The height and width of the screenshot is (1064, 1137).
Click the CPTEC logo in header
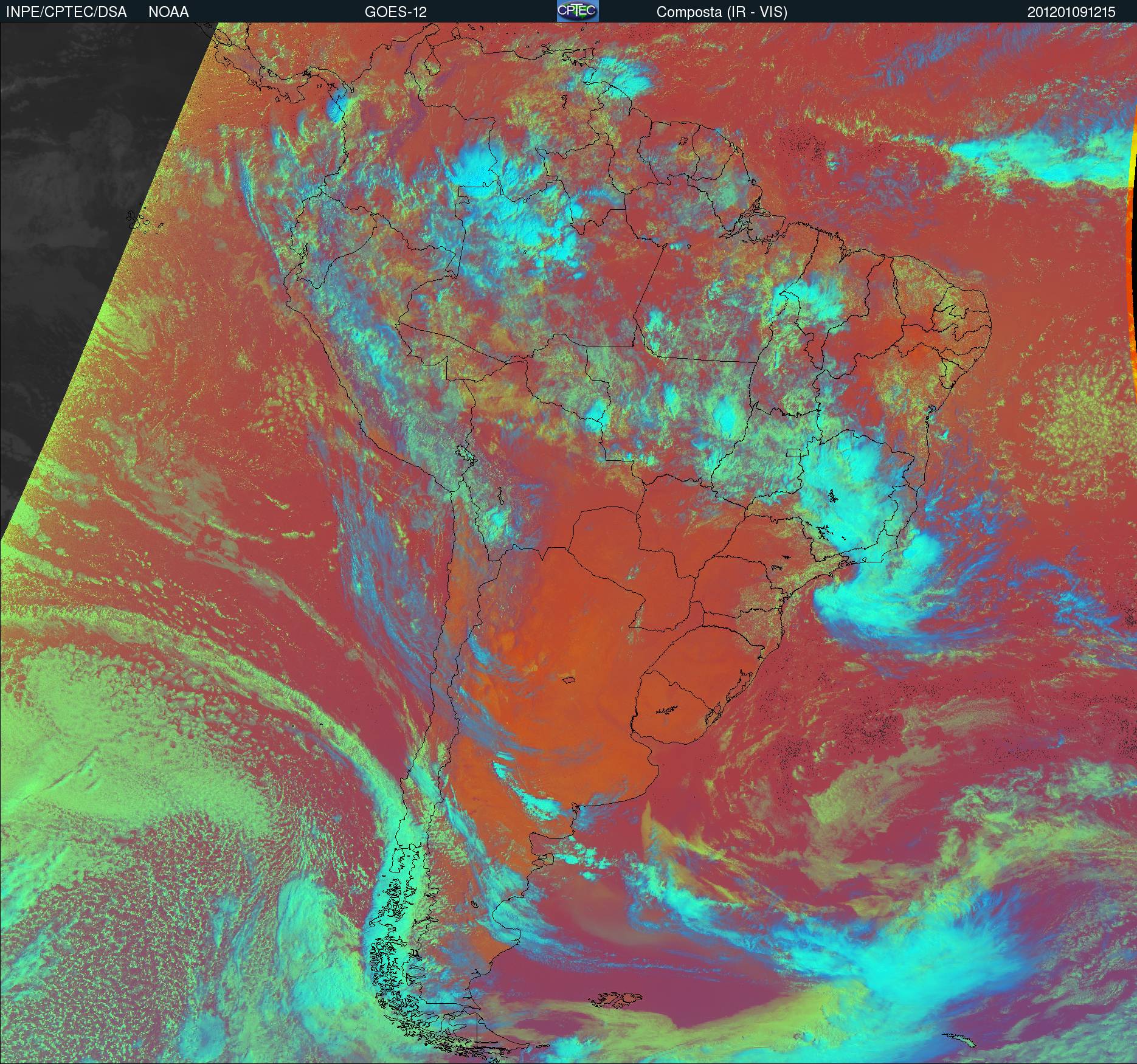(x=577, y=11)
